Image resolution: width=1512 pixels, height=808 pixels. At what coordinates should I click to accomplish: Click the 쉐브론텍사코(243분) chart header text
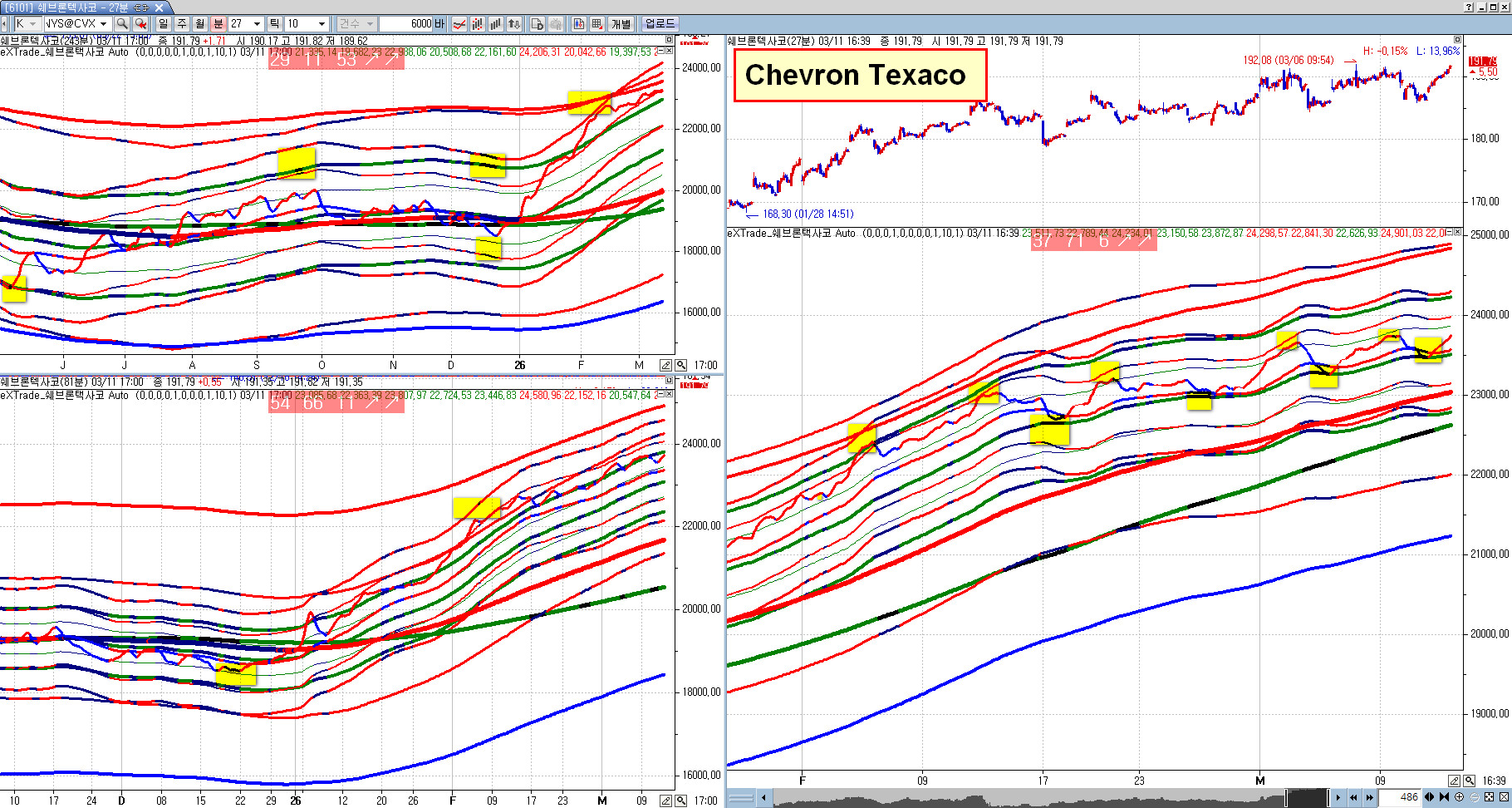coord(47,40)
